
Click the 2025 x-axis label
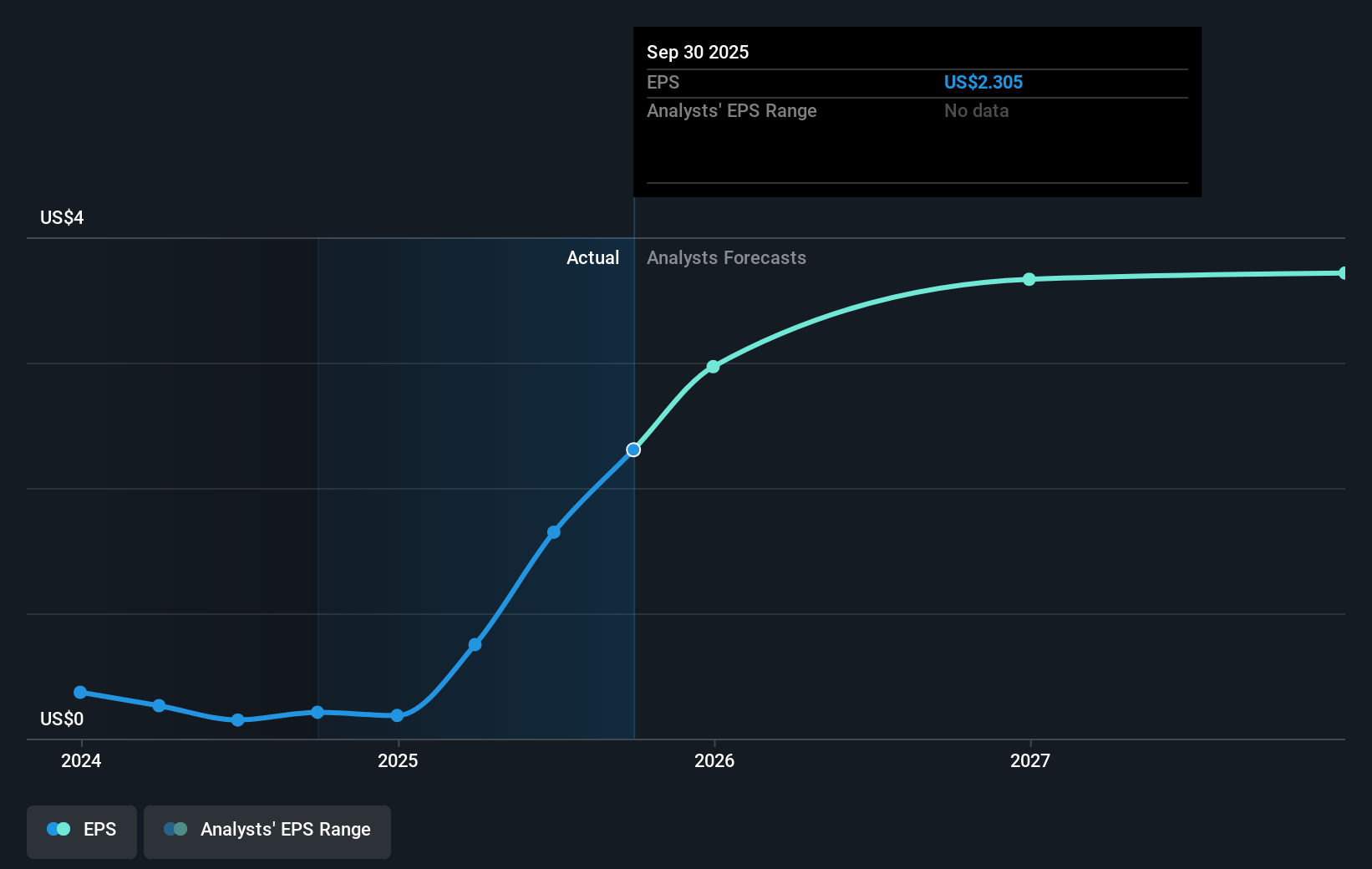(398, 760)
